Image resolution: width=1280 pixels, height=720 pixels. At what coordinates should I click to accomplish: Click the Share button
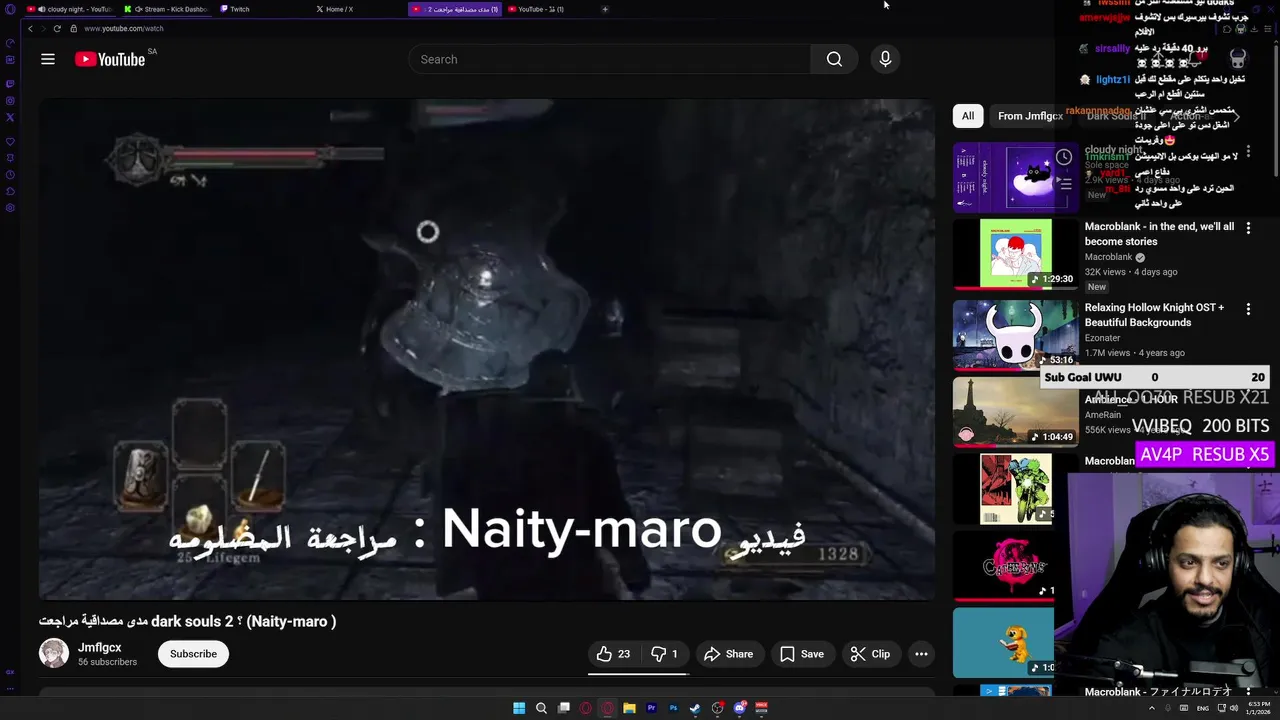728,654
